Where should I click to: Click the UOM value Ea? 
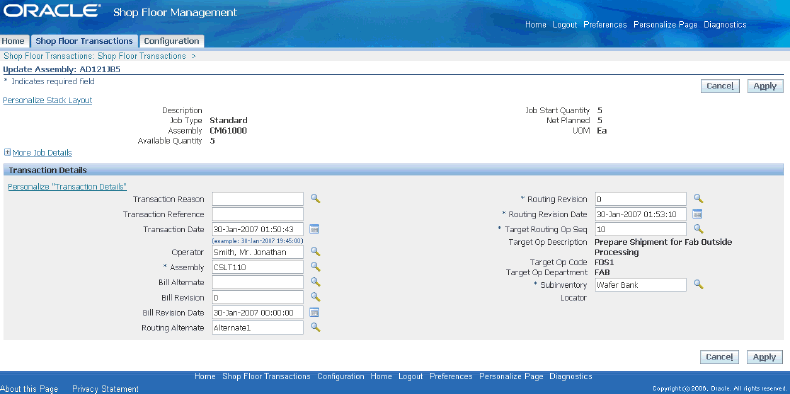click(x=602, y=130)
